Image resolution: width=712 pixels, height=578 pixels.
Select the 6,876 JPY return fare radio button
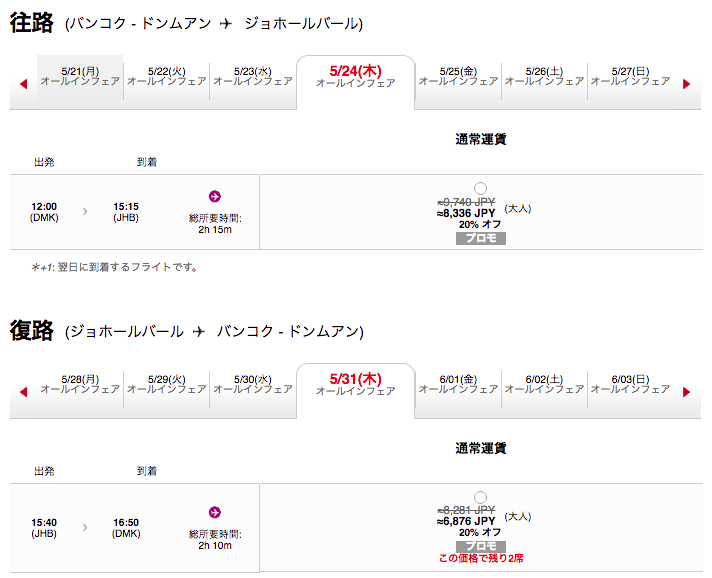(x=480, y=497)
